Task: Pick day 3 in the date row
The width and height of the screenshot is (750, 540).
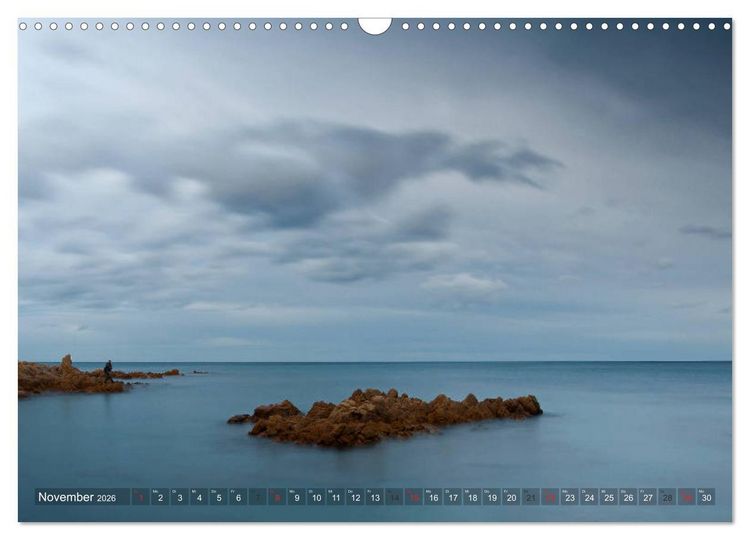Action: coord(180,496)
